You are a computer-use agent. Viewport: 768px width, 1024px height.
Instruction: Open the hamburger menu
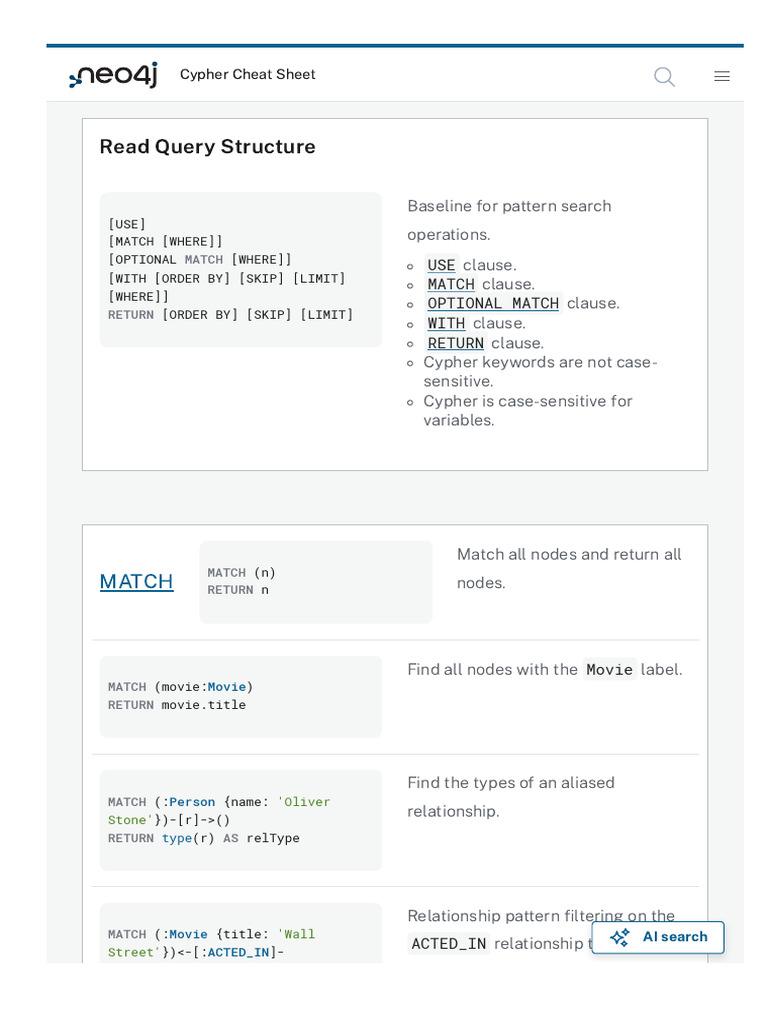[x=722, y=77]
